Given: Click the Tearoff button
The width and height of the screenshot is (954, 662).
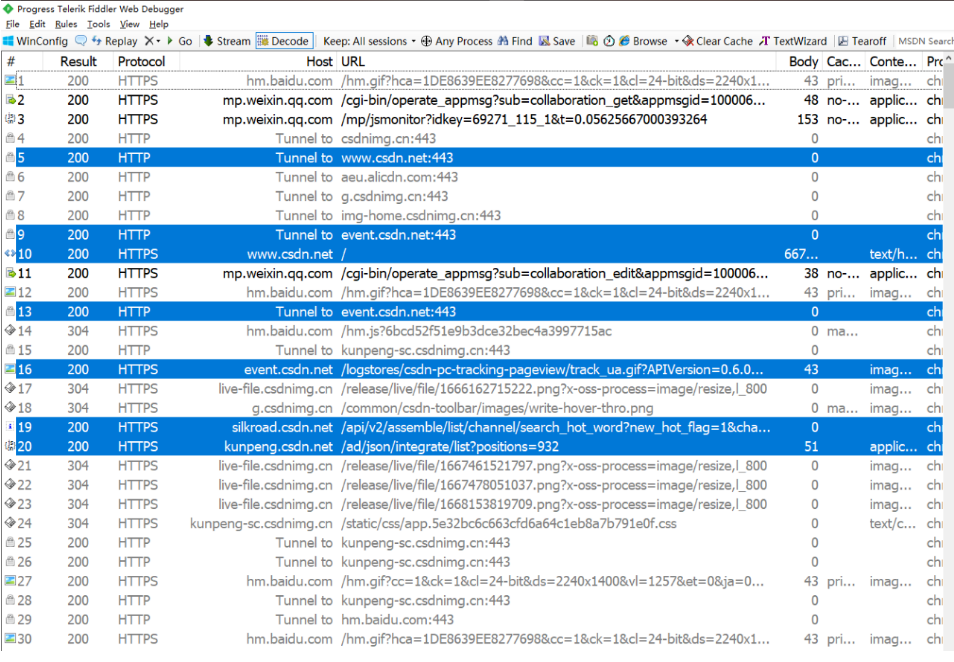Looking at the screenshot, I should tap(862, 41).
